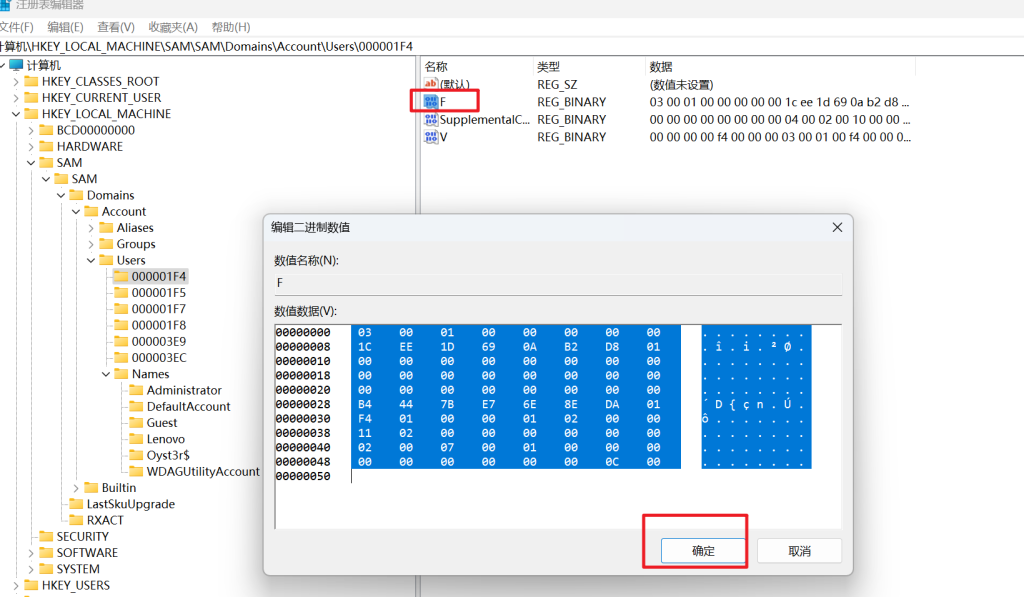Click the value name field containing F
The height and width of the screenshot is (597, 1024).
tap(557, 283)
